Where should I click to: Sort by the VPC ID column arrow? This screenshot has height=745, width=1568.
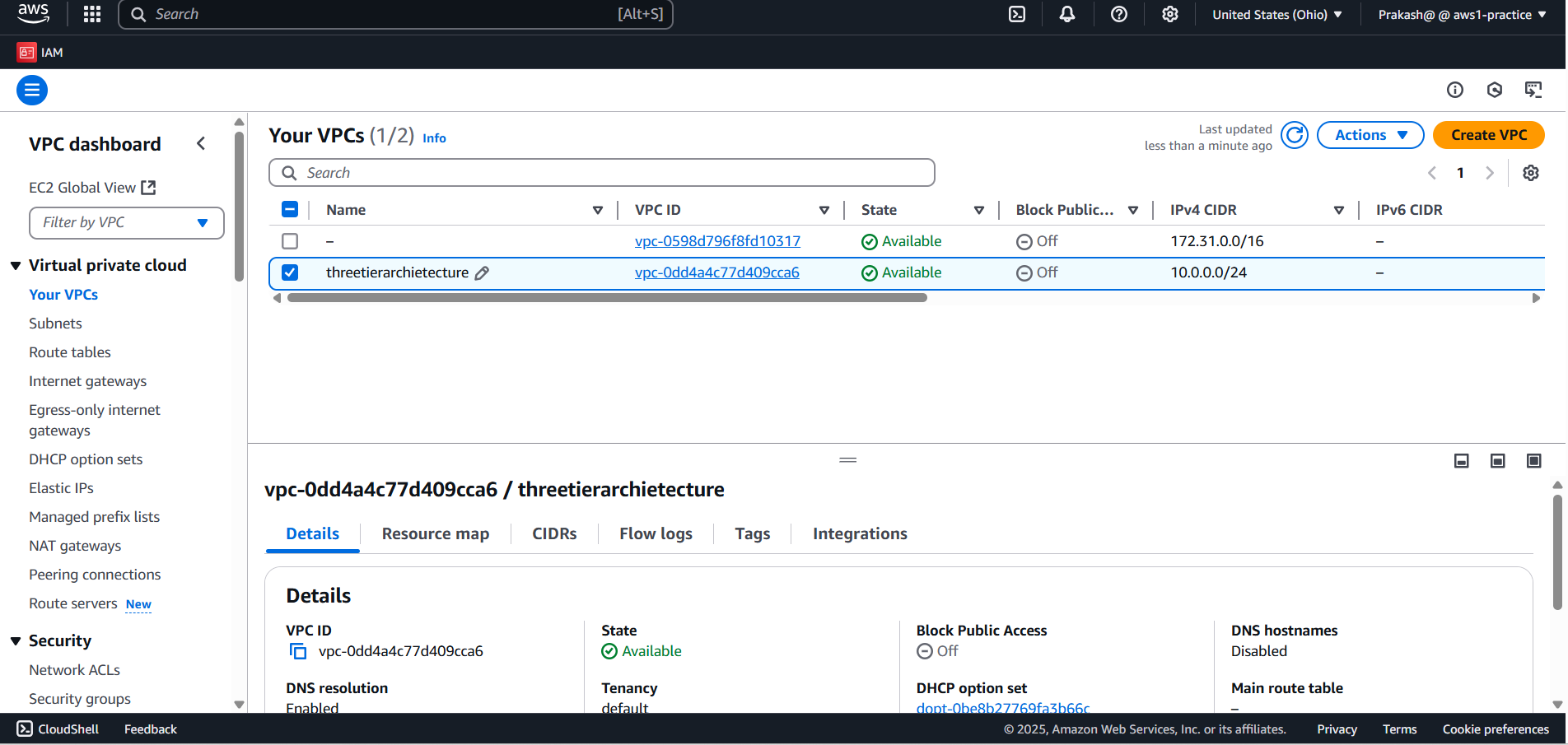[824, 211]
